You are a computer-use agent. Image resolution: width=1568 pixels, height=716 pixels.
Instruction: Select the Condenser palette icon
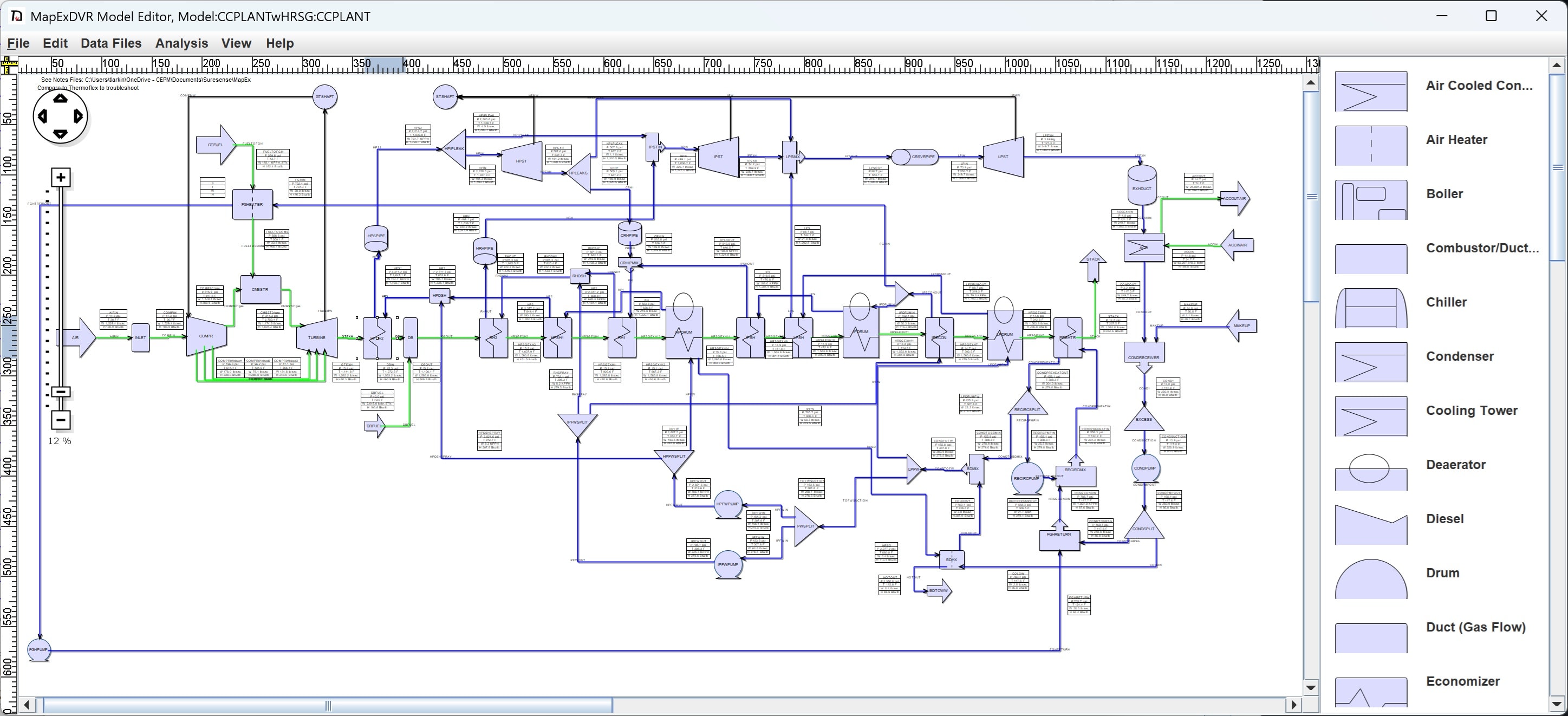click(x=1371, y=362)
